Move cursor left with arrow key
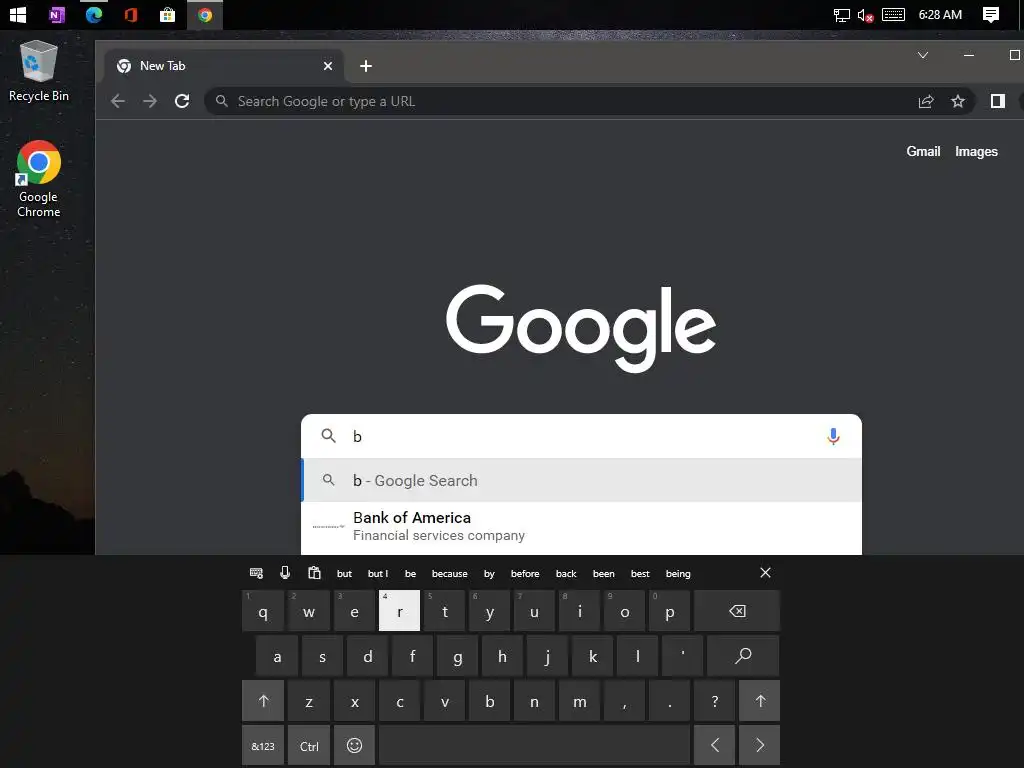Image resolution: width=1024 pixels, height=768 pixels. [714, 746]
